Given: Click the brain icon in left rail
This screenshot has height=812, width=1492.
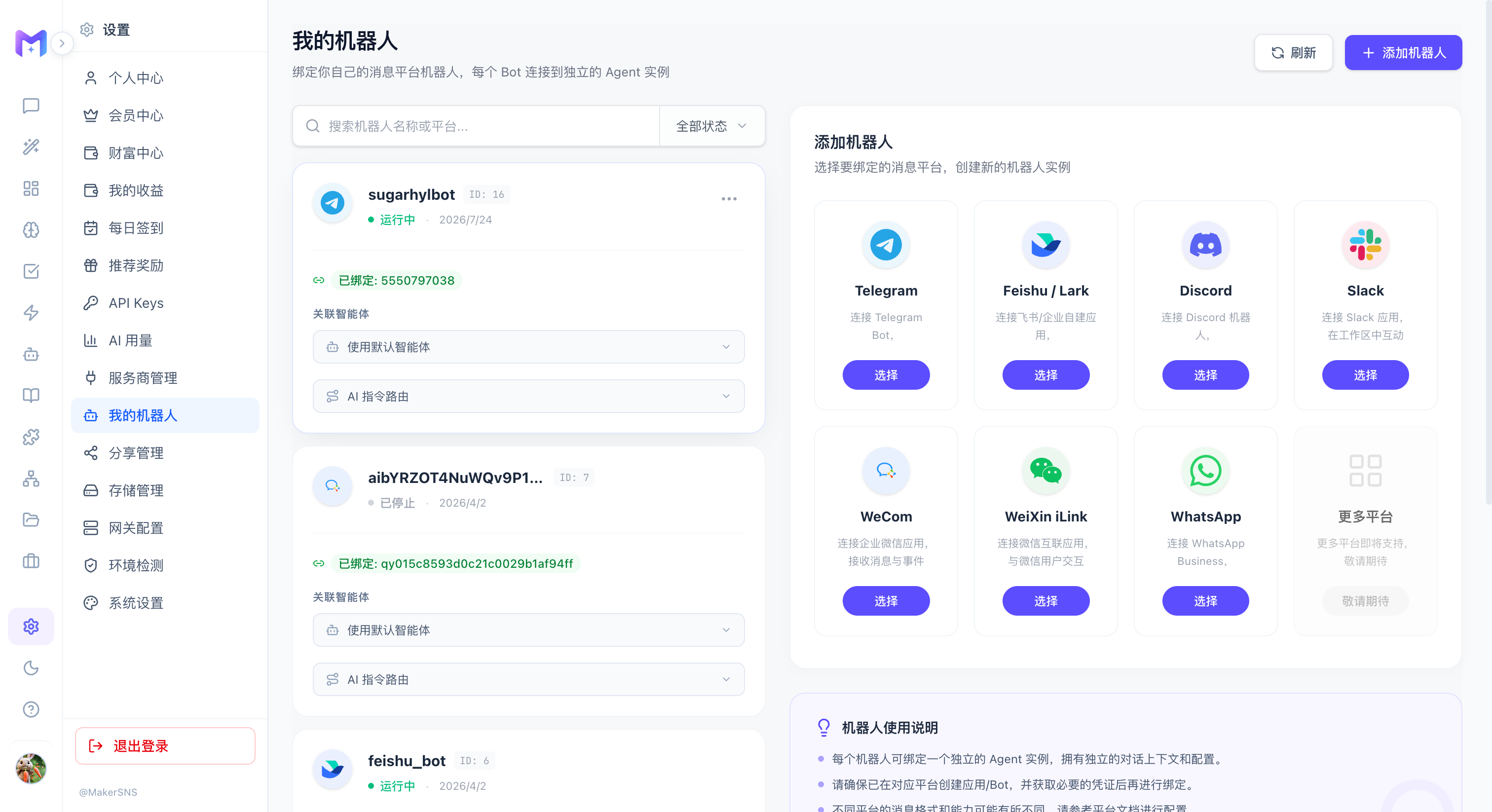Looking at the screenshot, I should point(31,230).
